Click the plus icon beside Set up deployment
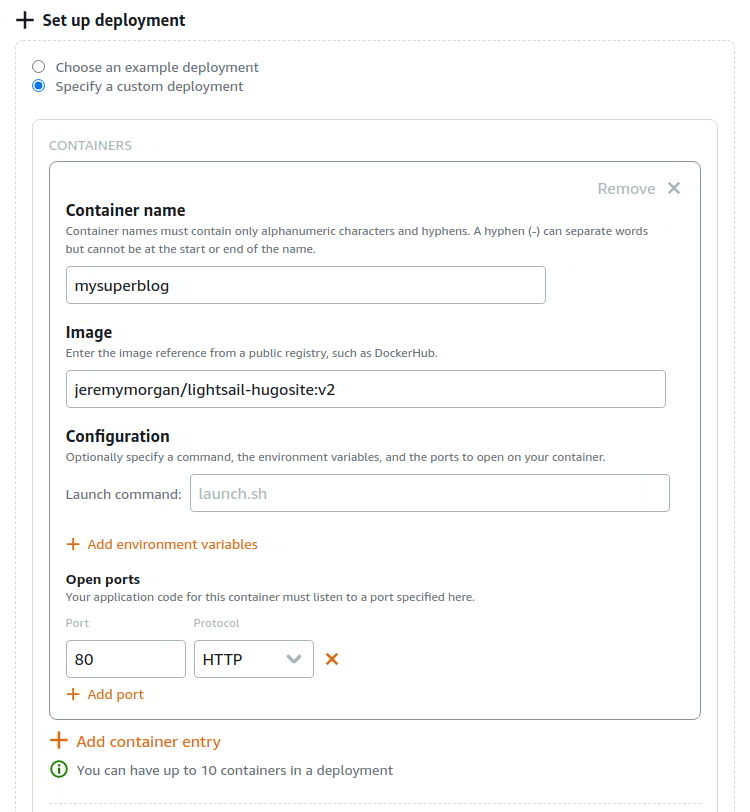The width and height of the screenshot is (750, 812). point(25,20)
